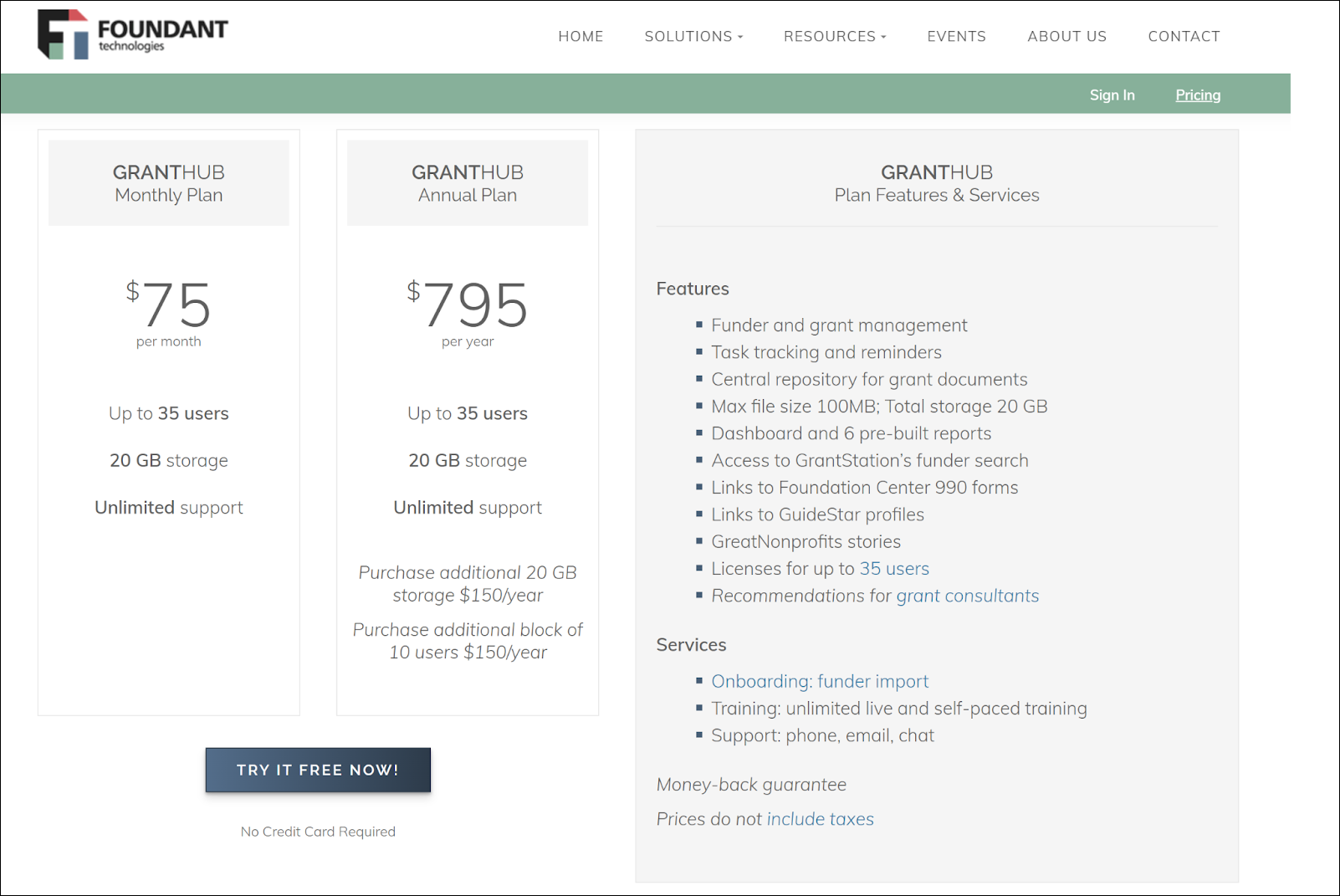Click 'Training: unlimited live and self-paced training'
The height and width of the screenshot is (896, 1340).
click(x=899, y=709)
